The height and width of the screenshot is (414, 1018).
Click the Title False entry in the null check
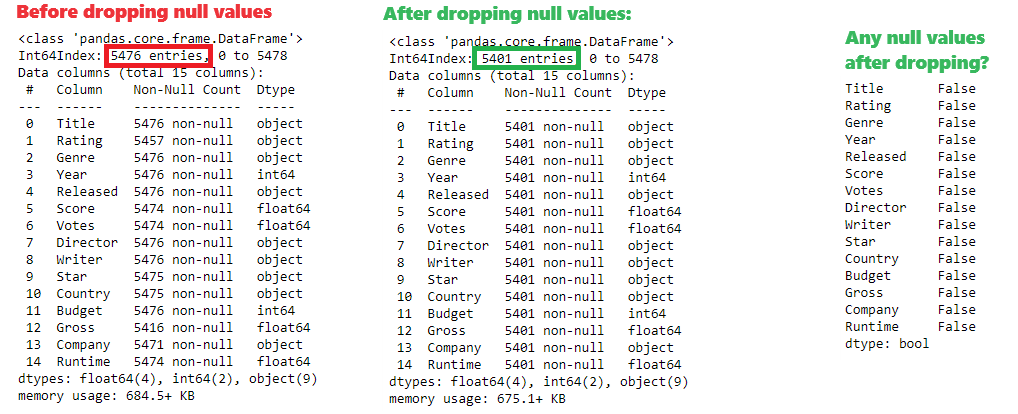(x=910, y=89)
